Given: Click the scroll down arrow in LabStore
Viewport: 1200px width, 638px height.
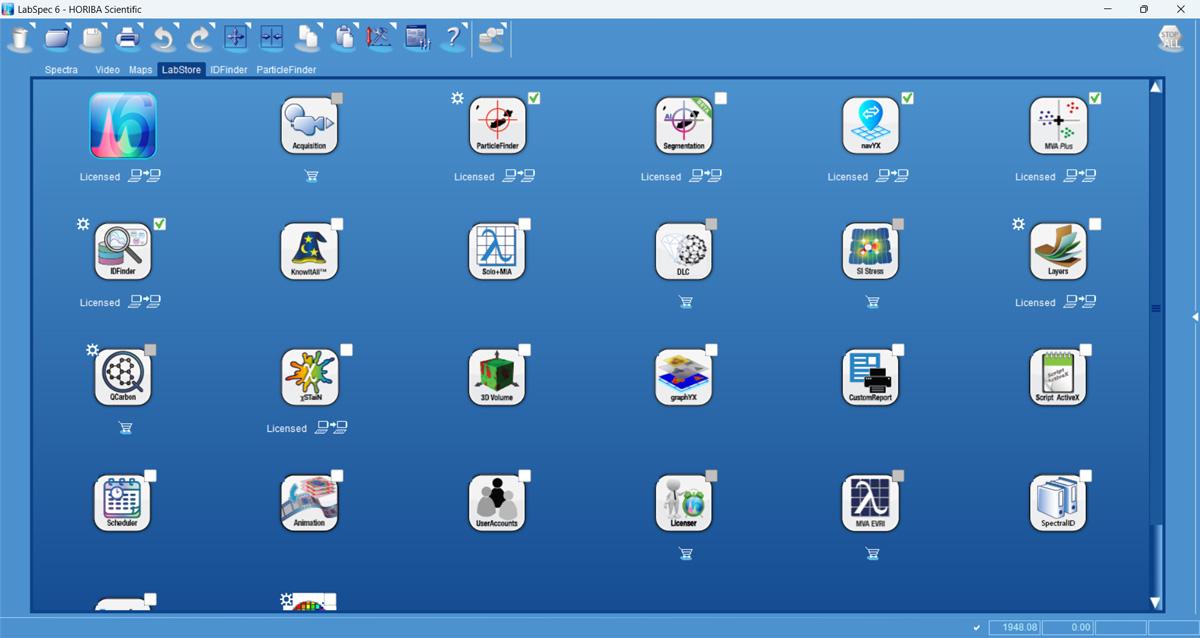Looking at the screenshot, I should pyautogui.click(x=1156, y=603).
